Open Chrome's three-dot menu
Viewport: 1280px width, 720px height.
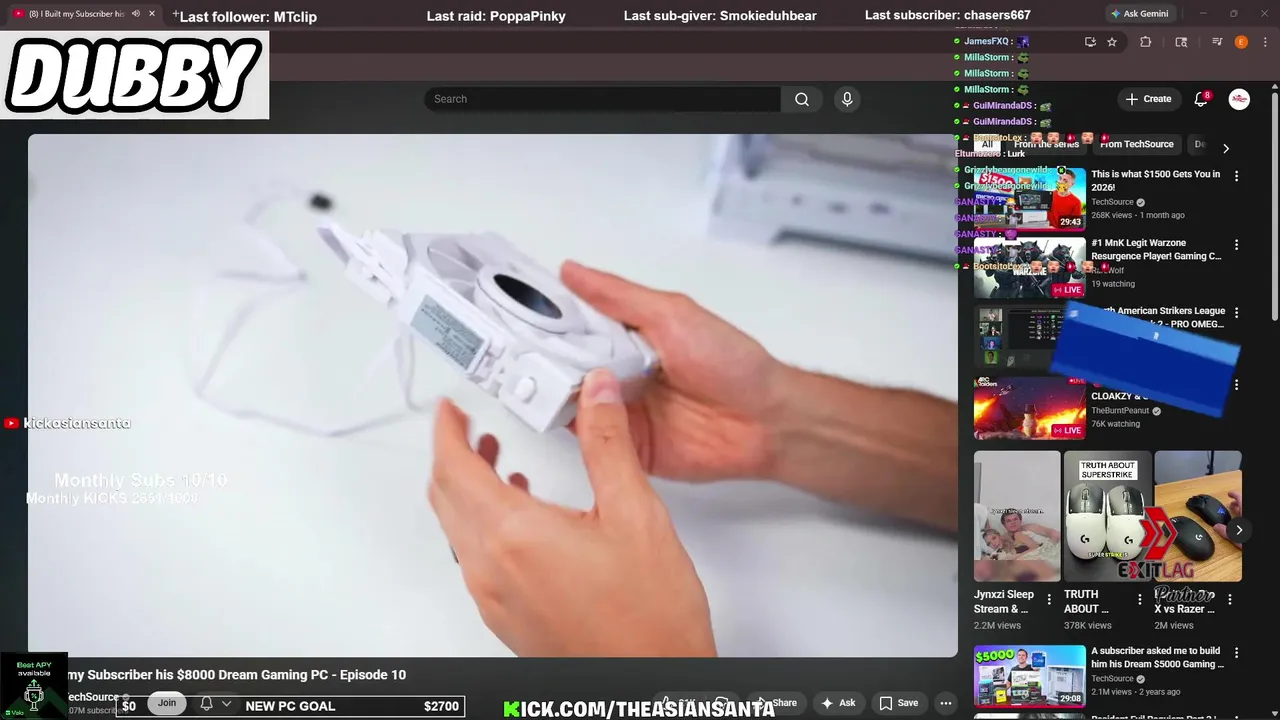[x=1264, y=42]
